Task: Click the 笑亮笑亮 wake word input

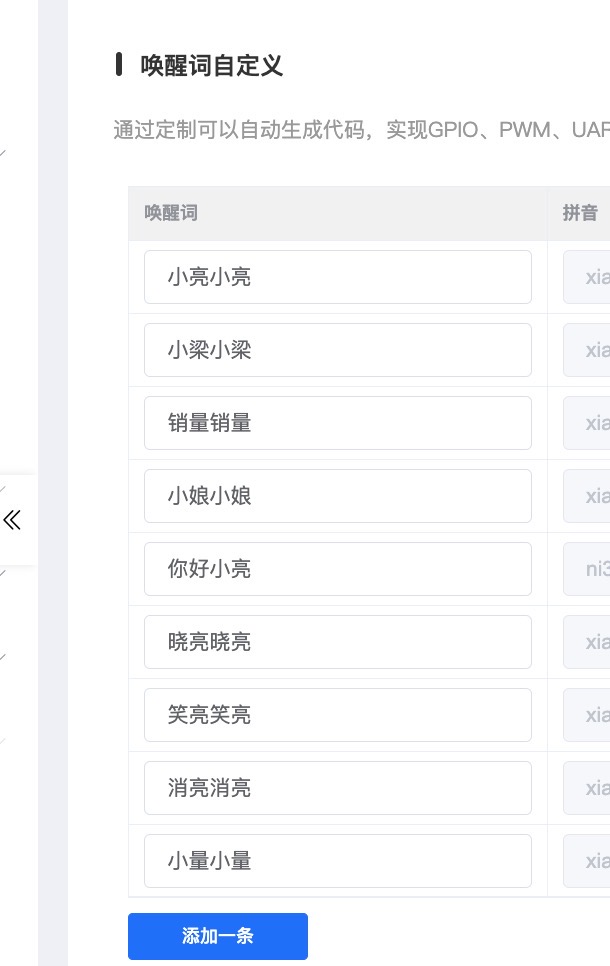Action: tap(337, 715)
